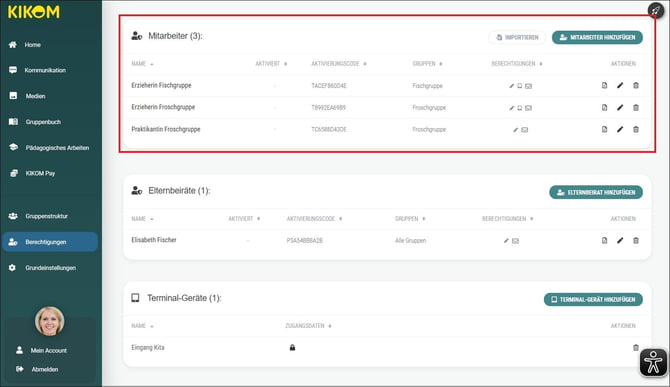This screenshot has height=387, width=670.
Task: Open Pädagogisches Arbeiten in sidebar
Action: point(49,148)
